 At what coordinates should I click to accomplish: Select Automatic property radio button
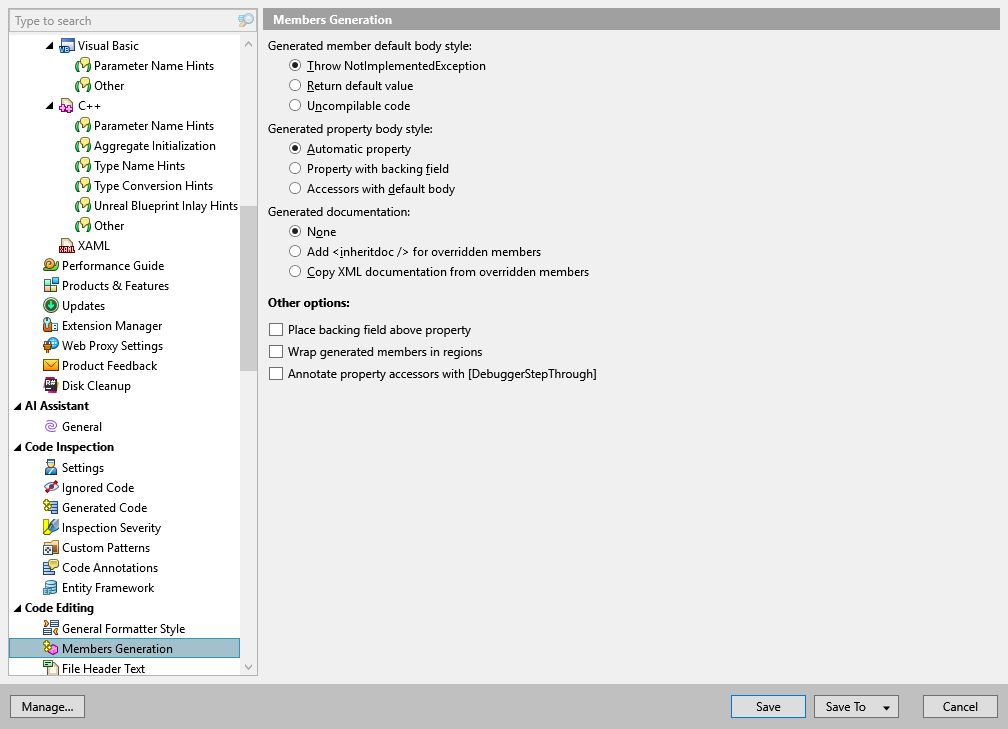point(295,148)
